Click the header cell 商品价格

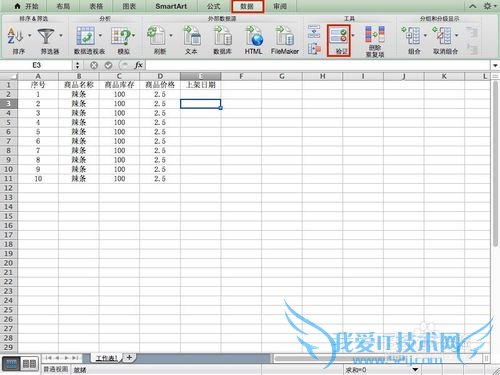click(160, 85)
